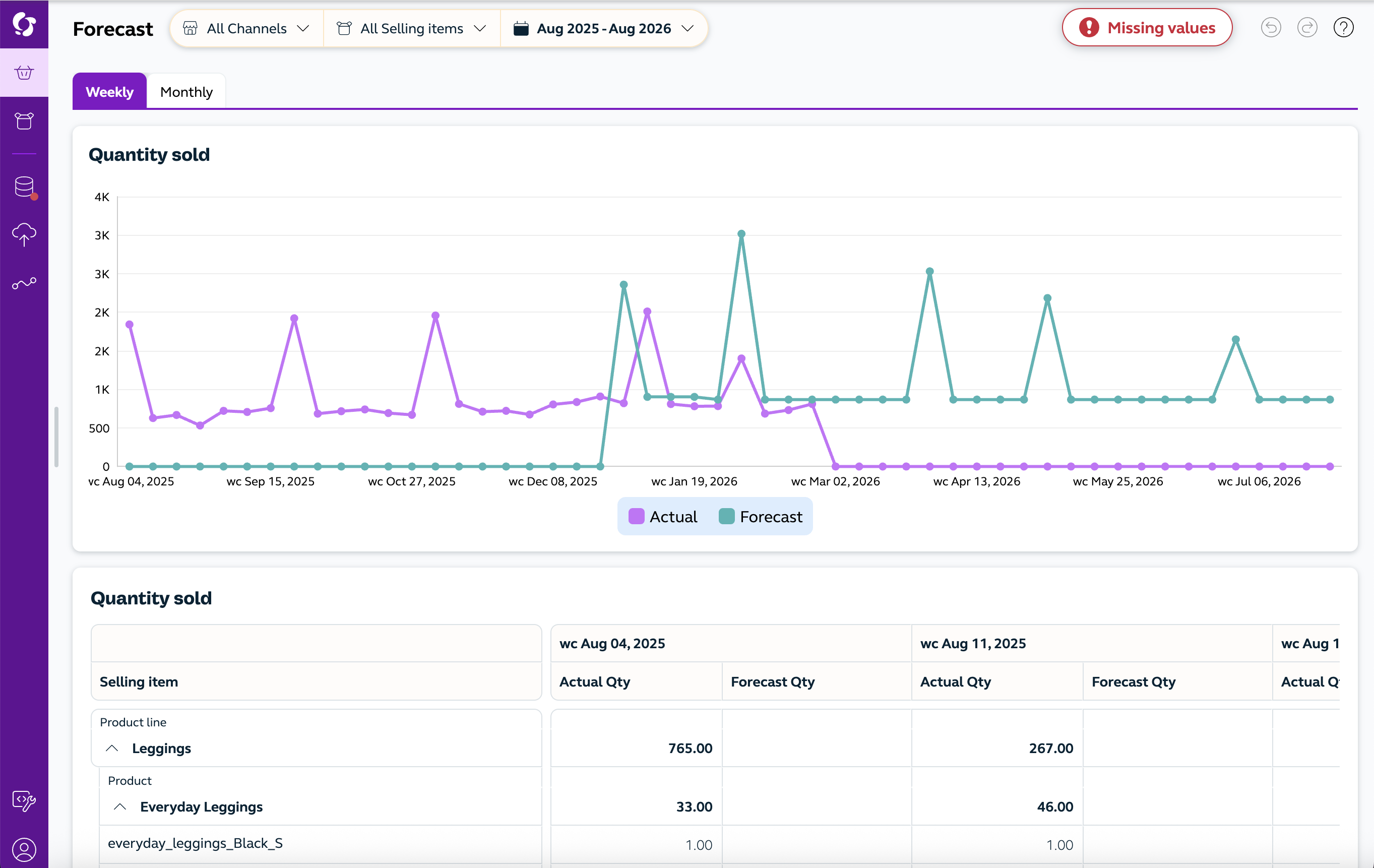This screenshot has width=1374, height=868.
Task: Click the cloud upload sidebar icon
Action: (24, 234)
